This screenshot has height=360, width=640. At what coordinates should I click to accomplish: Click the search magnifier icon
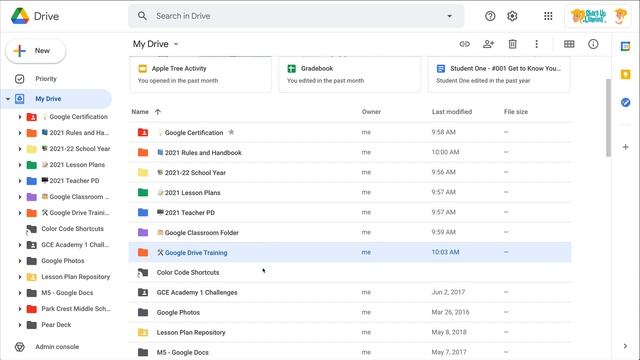142,16
